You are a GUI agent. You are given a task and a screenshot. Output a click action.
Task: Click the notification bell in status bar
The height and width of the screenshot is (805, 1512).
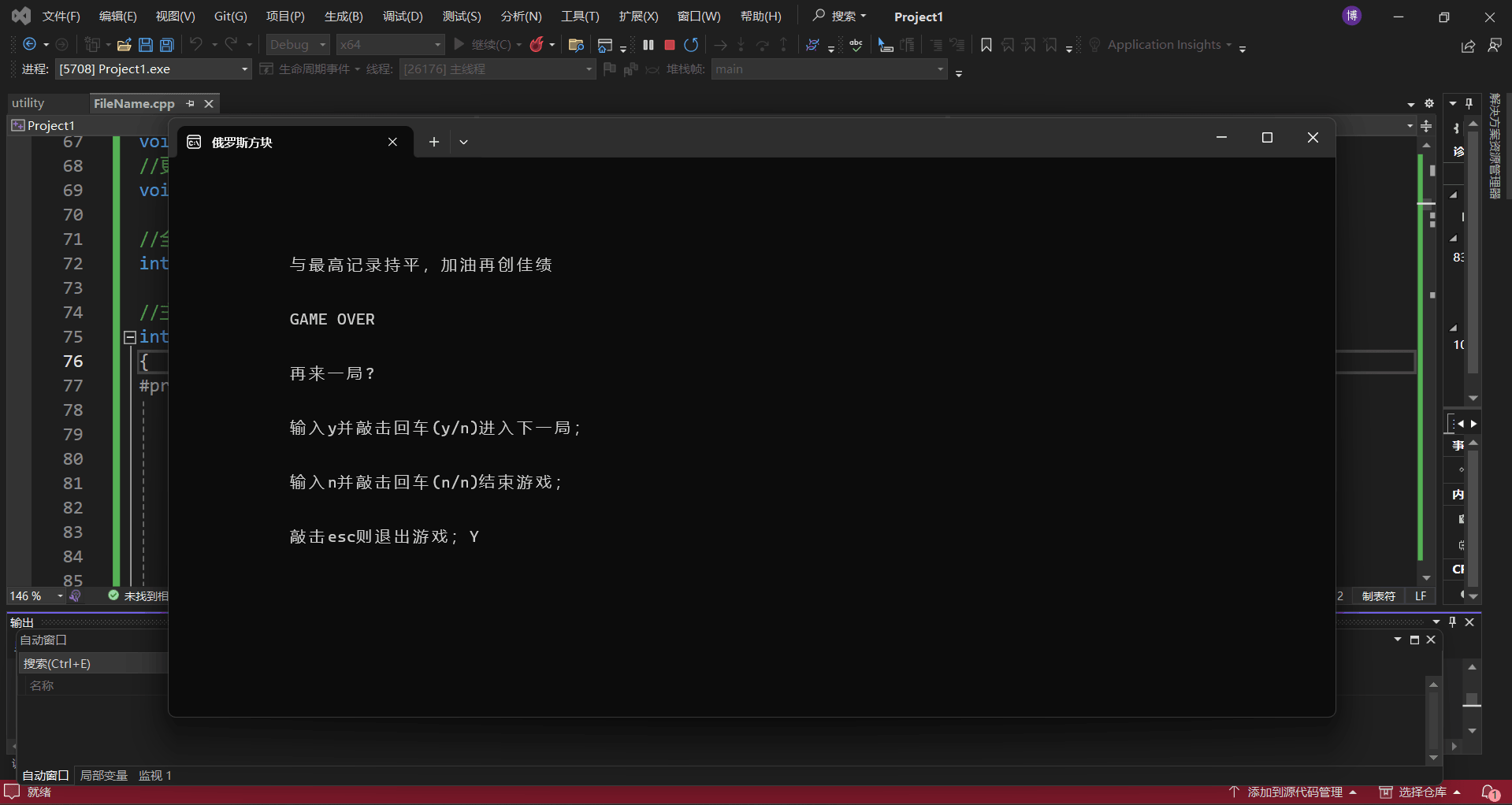point(1490,792)
